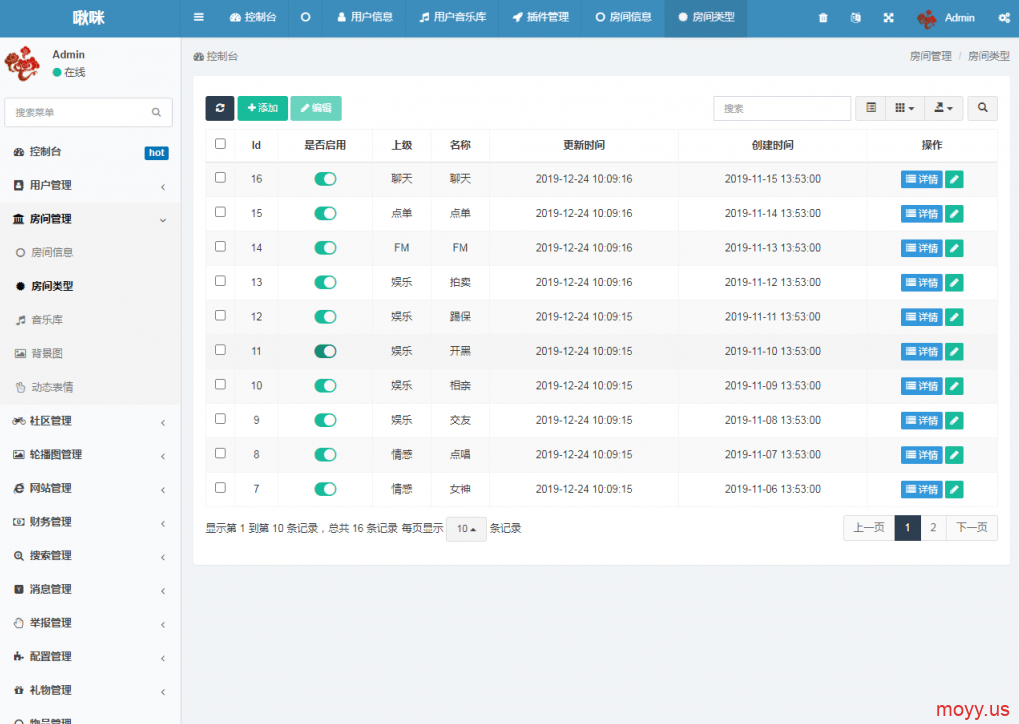Switch table to list view icon
This screenshot has width=1019, height=724.
[871, 108]
